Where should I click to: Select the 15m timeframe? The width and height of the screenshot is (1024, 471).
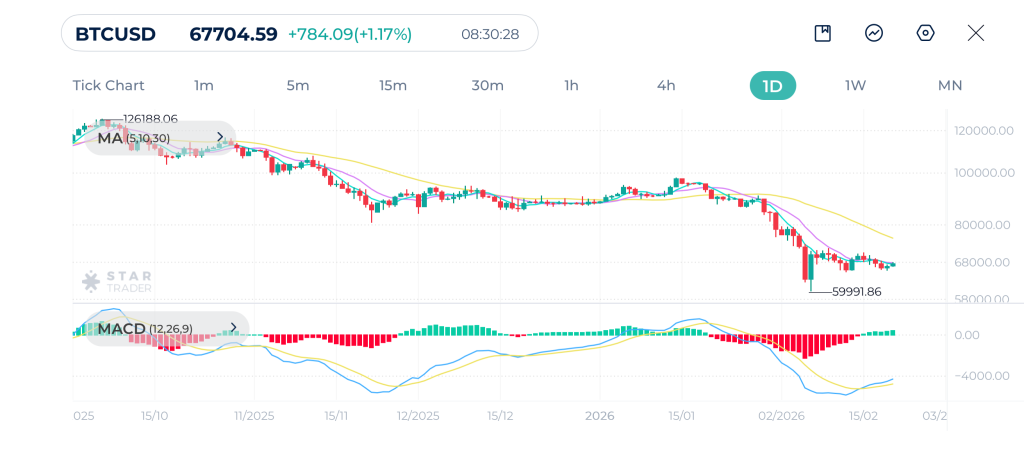(x=392, y=86)
